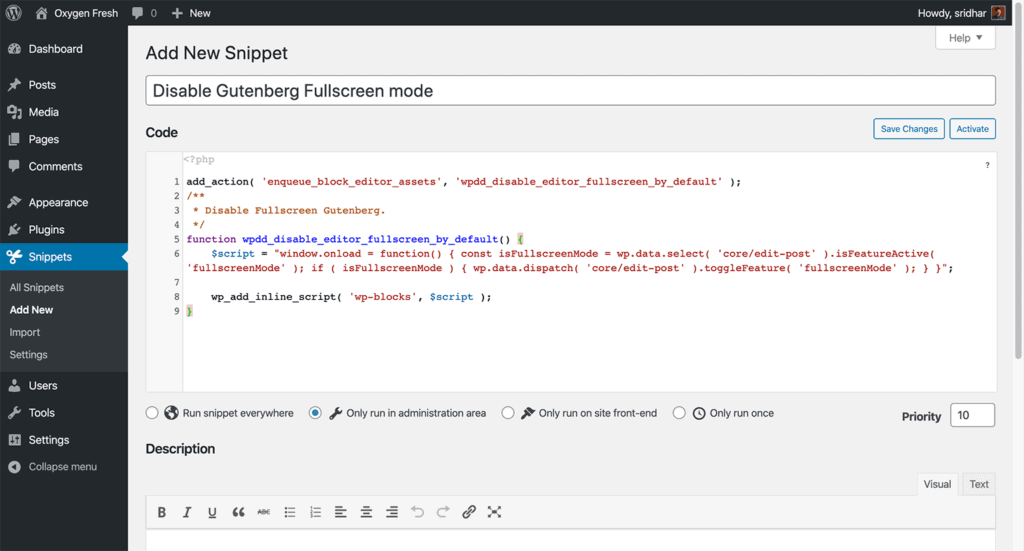Open the Snippets menu item
The width and height of the screenshot is (1024, 551).
[64, 257]
